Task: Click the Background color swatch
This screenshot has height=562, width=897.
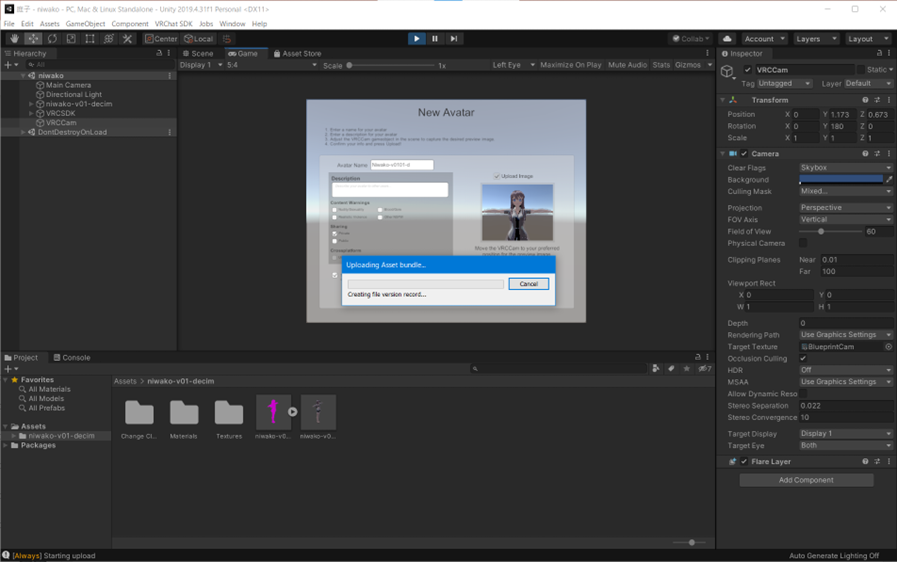Action: (x=840, y=180)
